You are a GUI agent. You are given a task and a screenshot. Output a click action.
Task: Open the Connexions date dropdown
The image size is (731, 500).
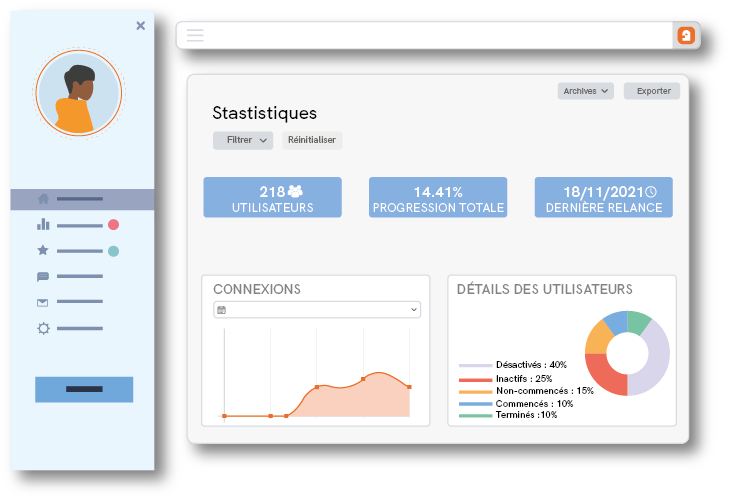point(317,310)
